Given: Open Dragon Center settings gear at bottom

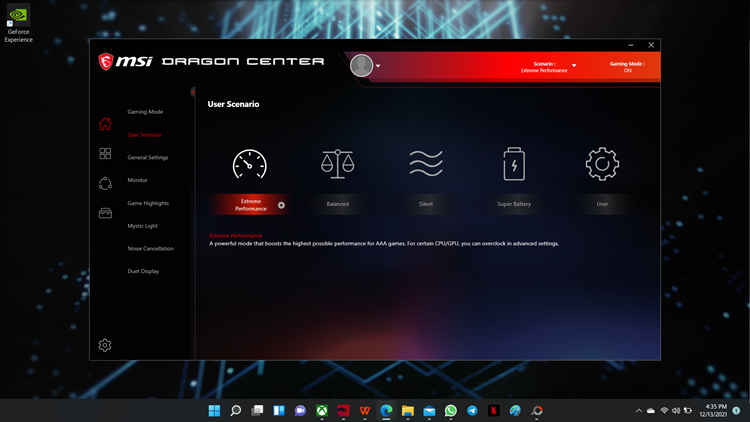Looking at the screenshot, I should (105, 345).
